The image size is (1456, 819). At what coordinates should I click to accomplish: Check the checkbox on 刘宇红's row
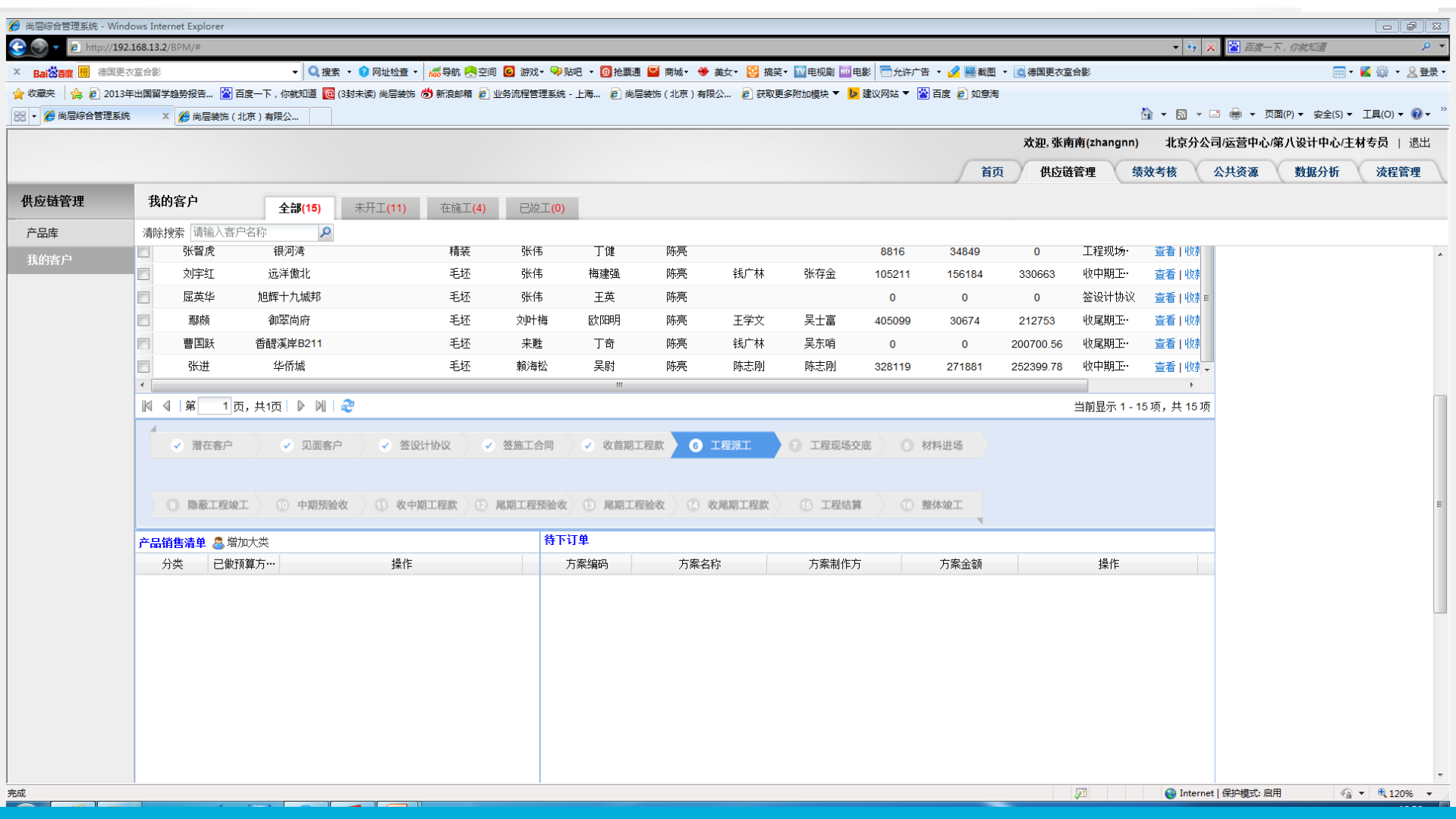pos(143,274)
